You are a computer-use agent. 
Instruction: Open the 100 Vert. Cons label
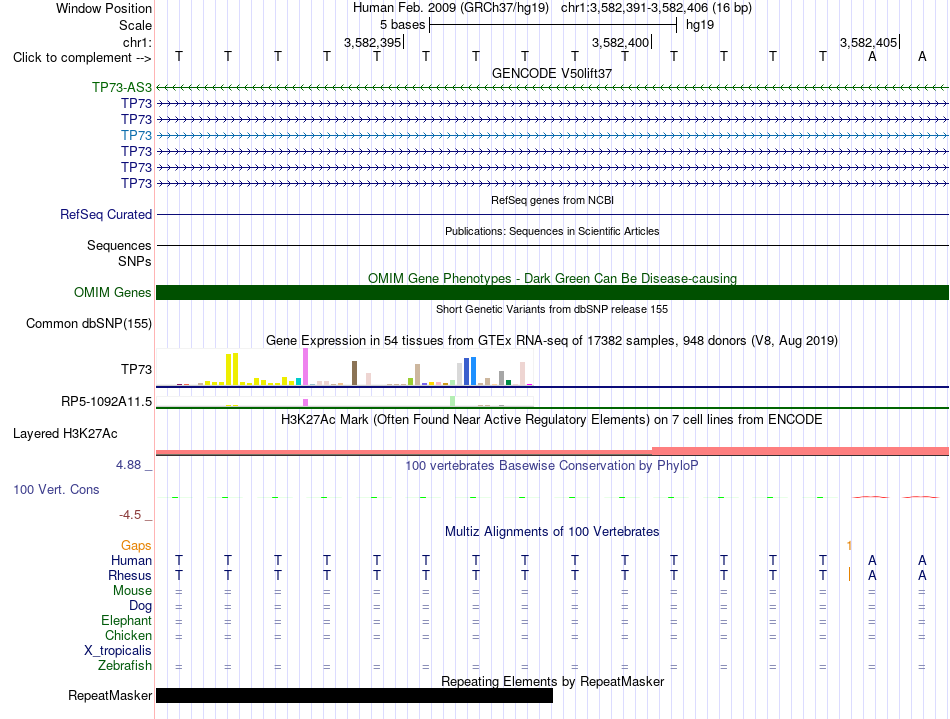56,489
